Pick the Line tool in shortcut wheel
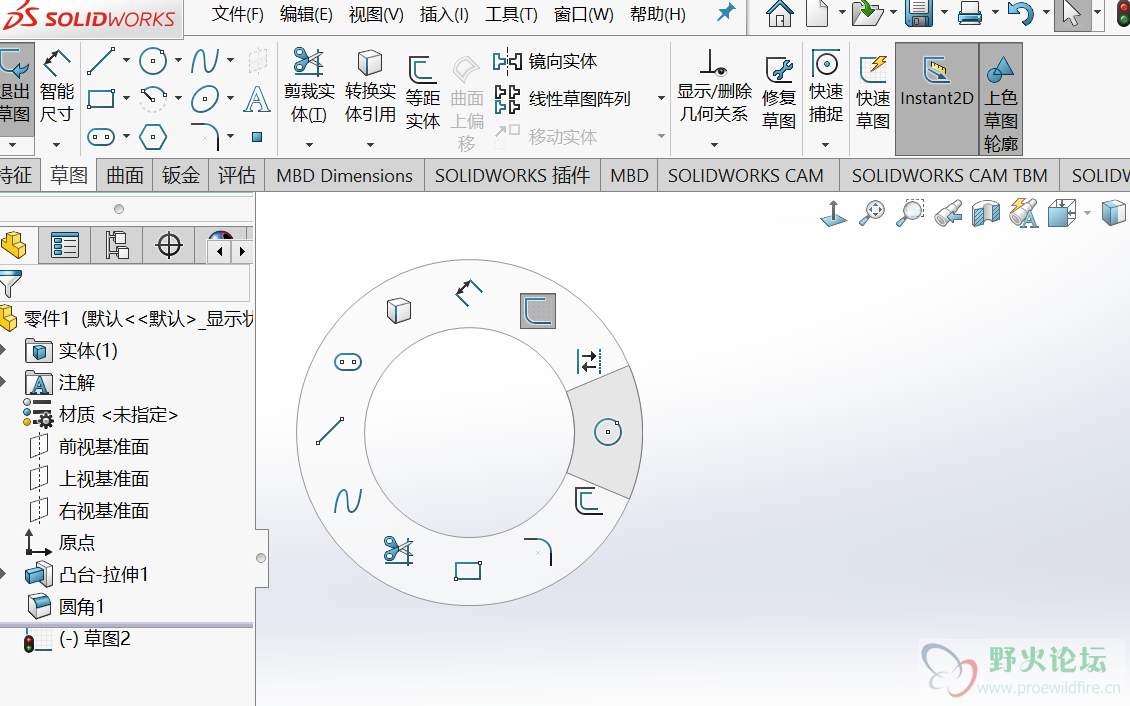 coord(330,431)
